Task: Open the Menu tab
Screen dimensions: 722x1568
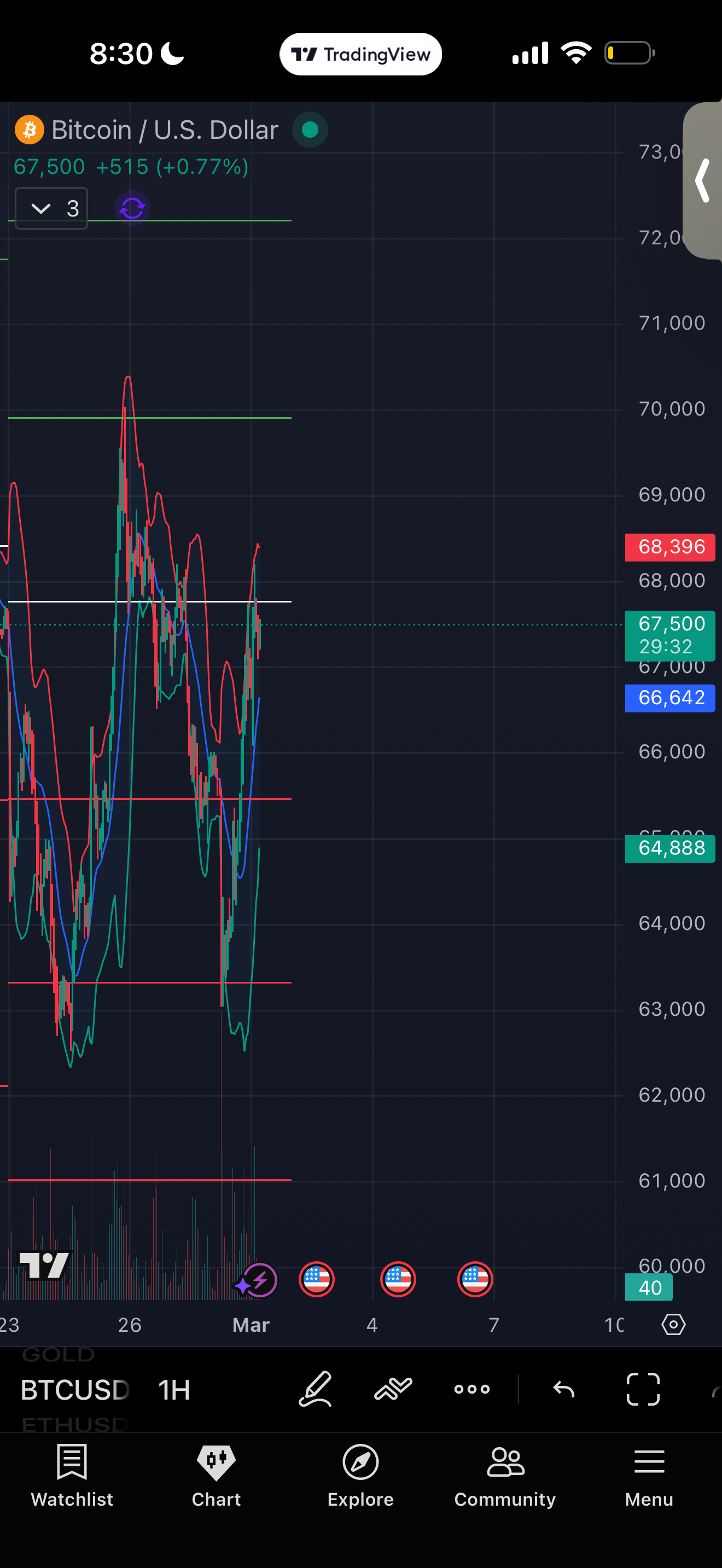Action: pos(649,1477)
